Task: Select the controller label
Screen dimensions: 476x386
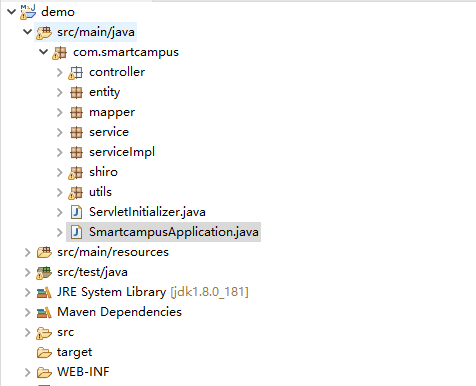Action: [117, 72]
